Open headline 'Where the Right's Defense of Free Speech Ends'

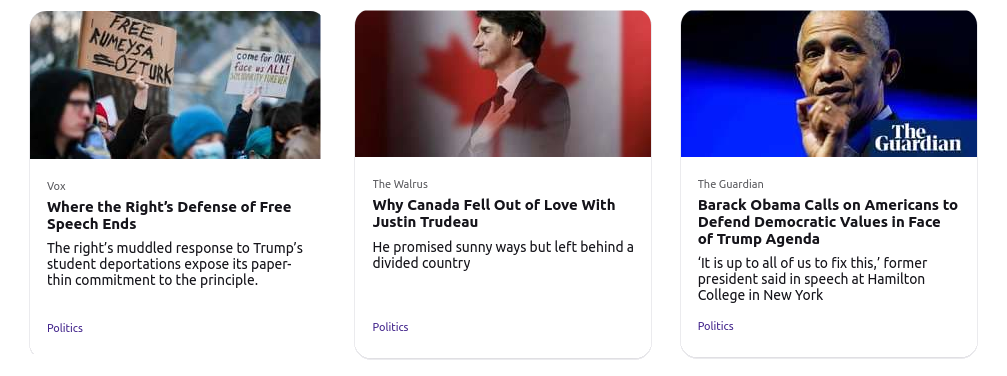click(x=169, y=215)
